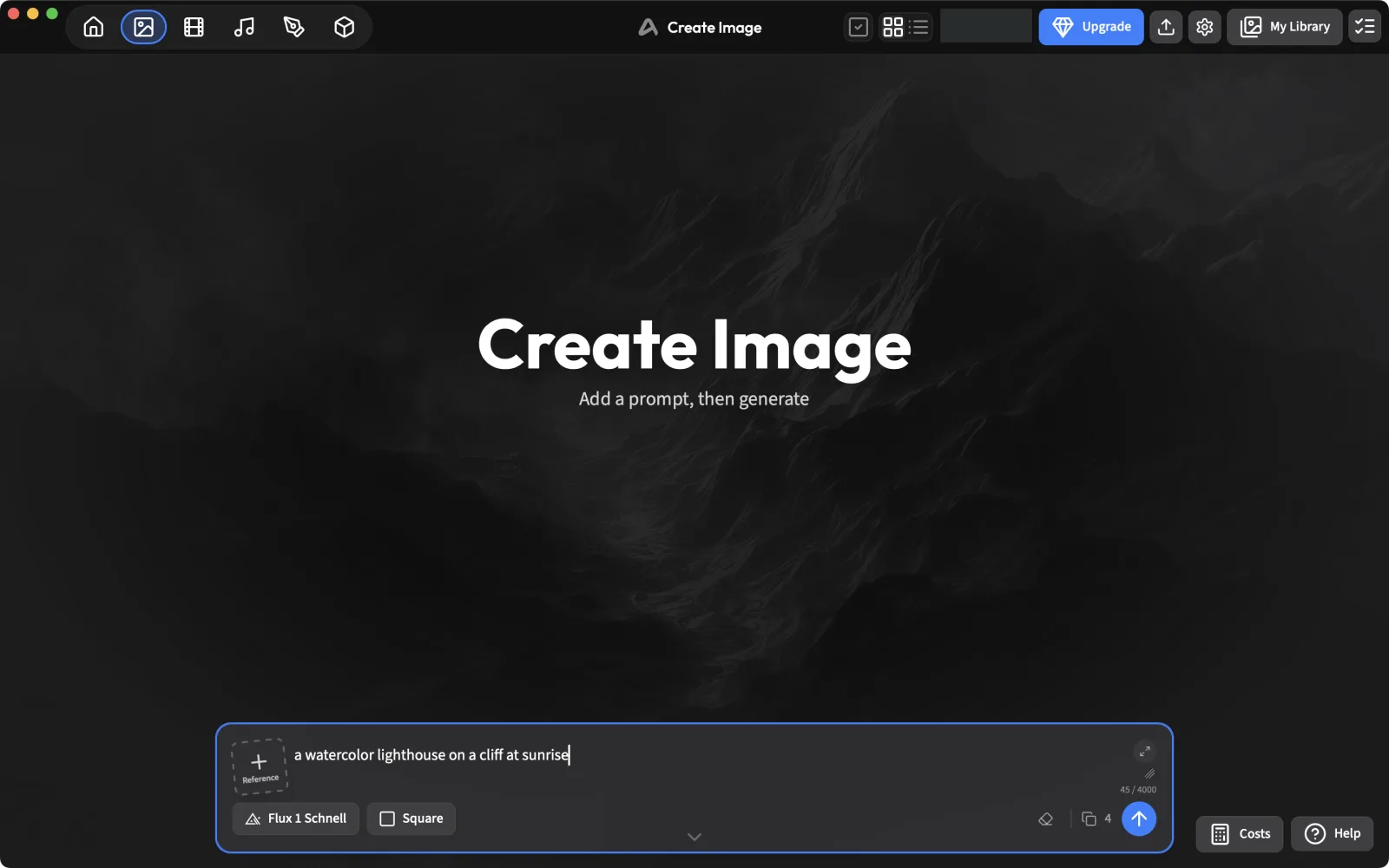Change the image count of 4
1389x868 pixels.
point(1096,819)
